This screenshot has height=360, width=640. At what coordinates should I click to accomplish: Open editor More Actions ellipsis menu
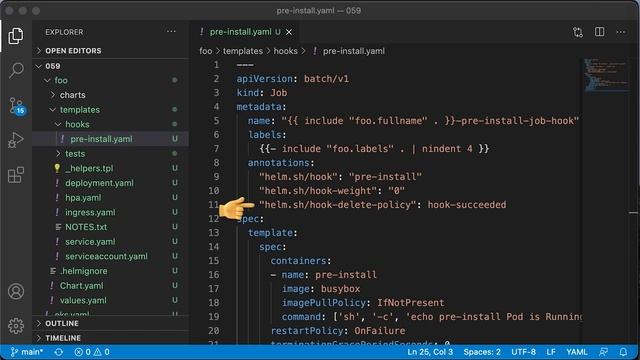(621, 32)
